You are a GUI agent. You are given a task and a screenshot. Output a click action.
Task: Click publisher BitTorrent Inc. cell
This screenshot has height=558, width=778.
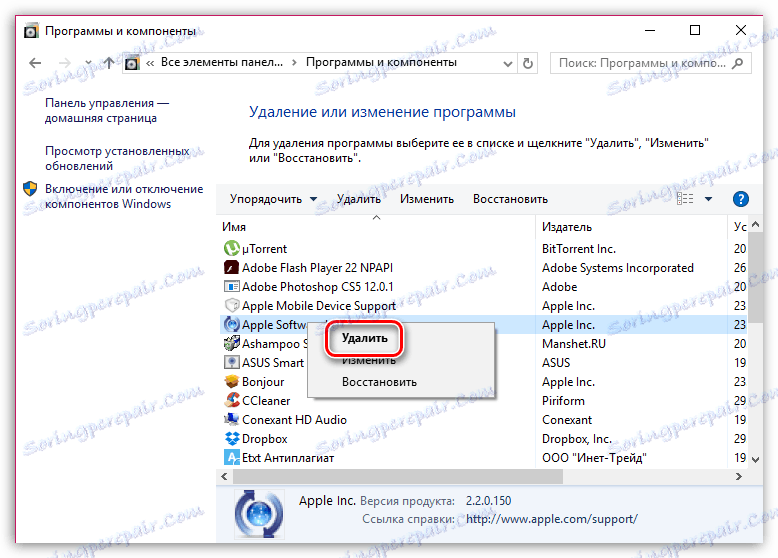[x=579, y=248]
